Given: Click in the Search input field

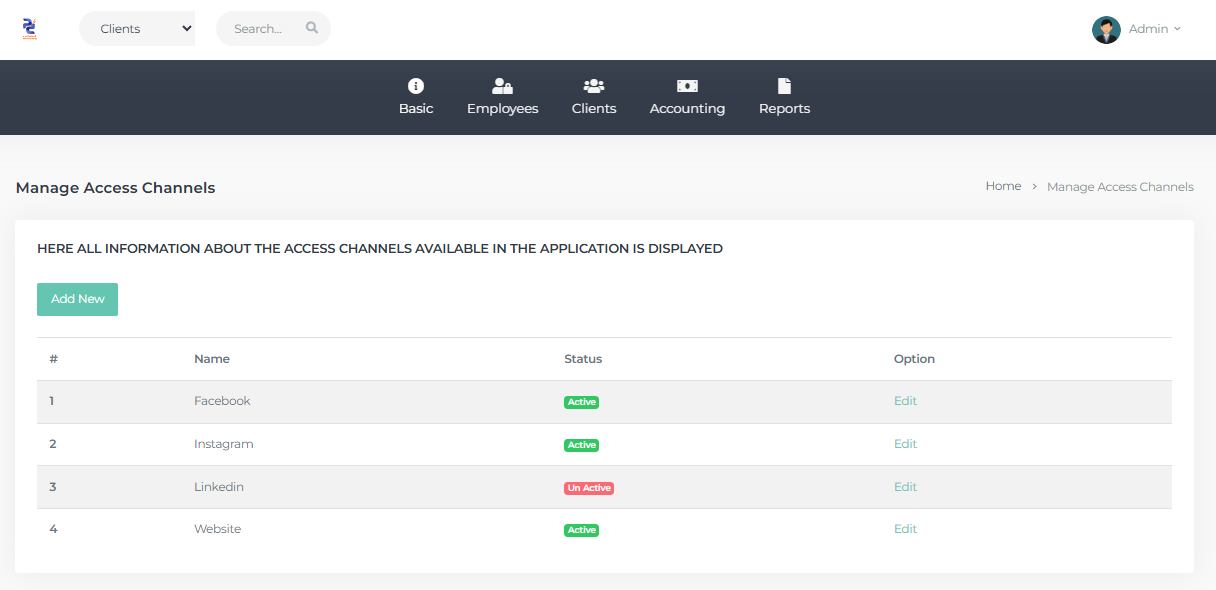Looking at the screenshot, I should pos(260,29).
